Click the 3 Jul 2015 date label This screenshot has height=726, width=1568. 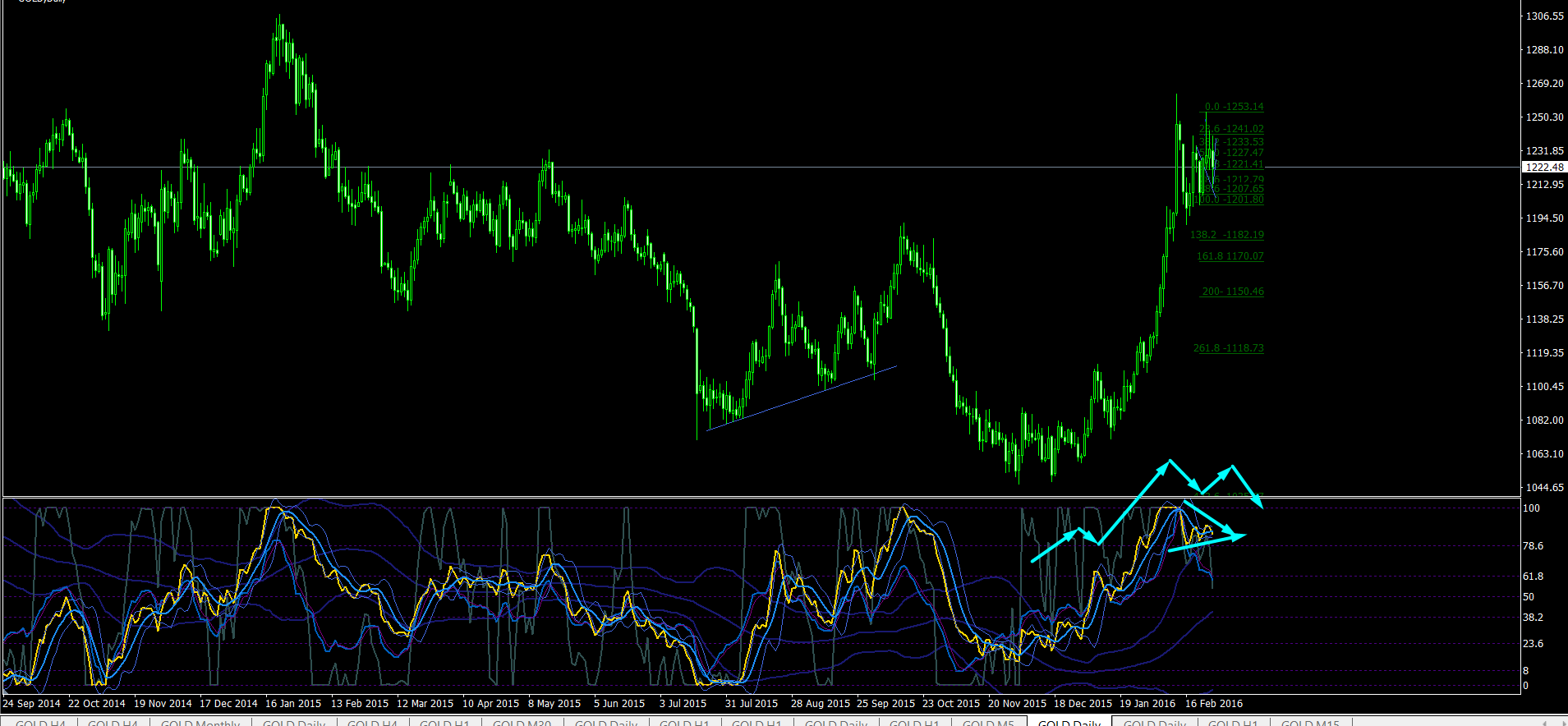coord(683,704)
